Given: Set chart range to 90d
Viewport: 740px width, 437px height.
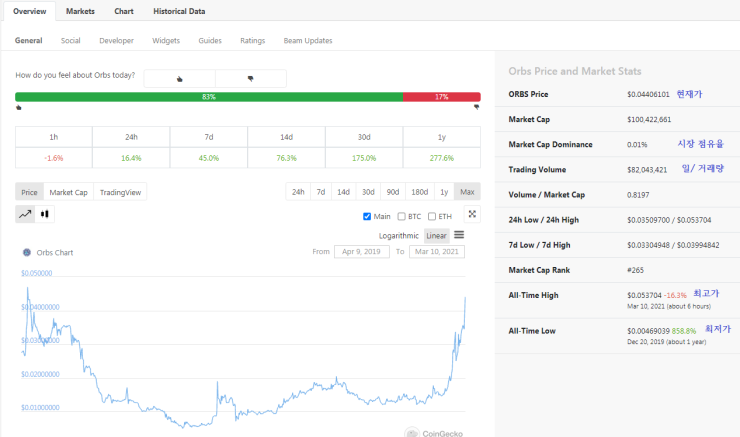Looking at the screenshot, I should click(393, 192).
